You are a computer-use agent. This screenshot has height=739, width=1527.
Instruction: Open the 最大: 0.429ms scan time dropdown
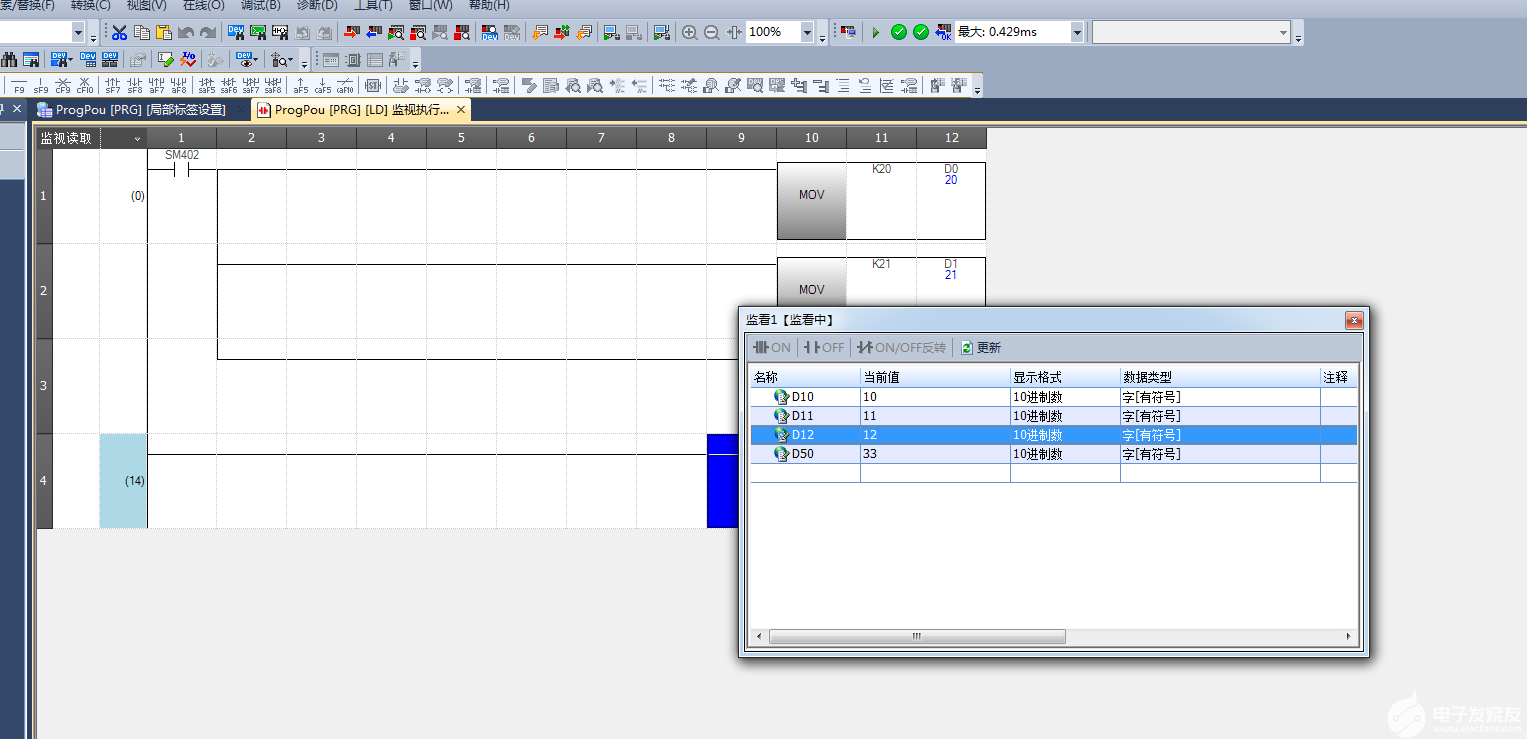pos(1077,32)
